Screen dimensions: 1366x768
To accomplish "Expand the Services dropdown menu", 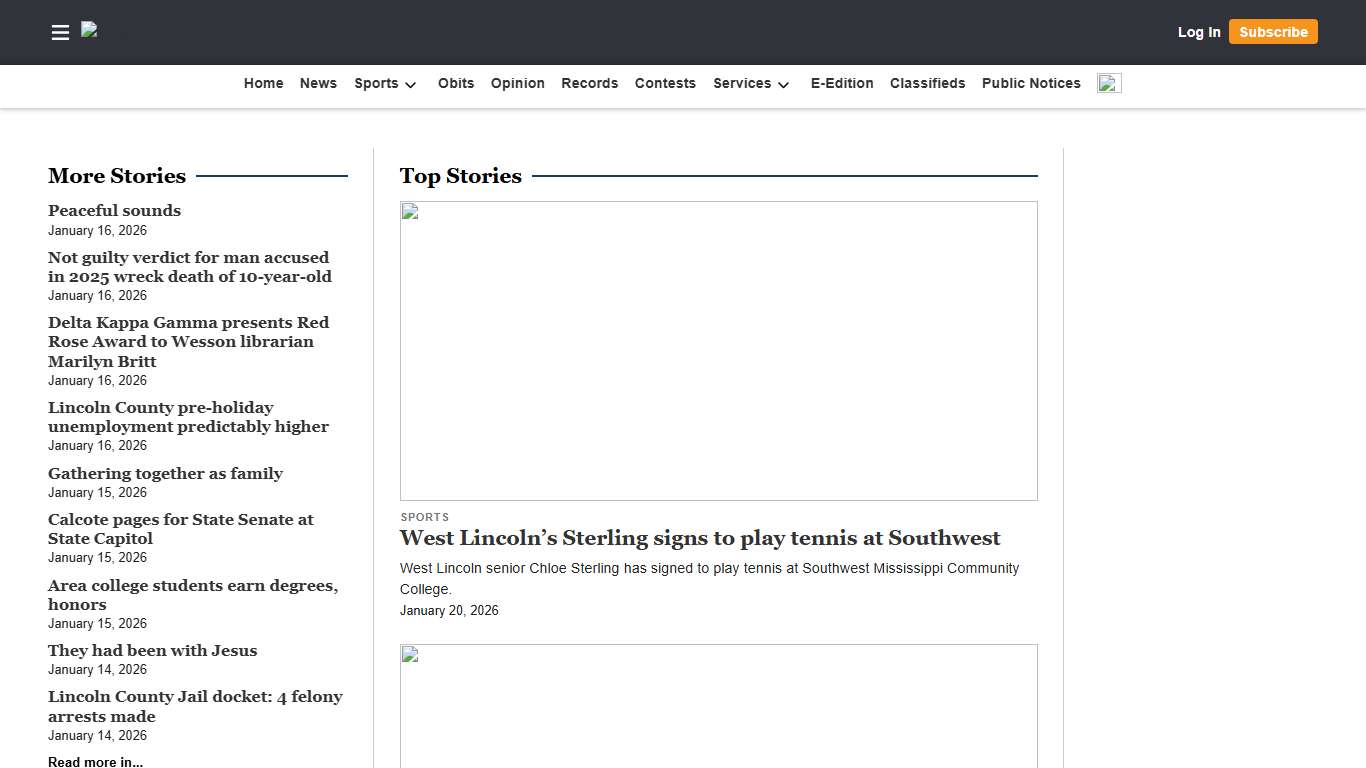I will click(x=751, y=84).
